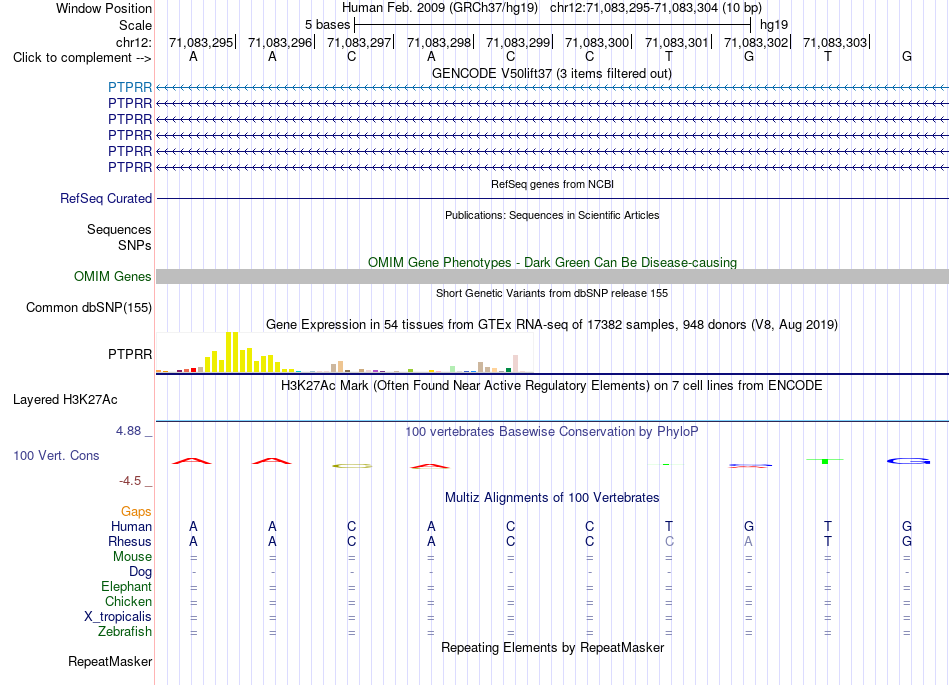
Task: Open '100 vertebrates Basewise Conservation by PhyloP' title
Action: tap(552, 432)
